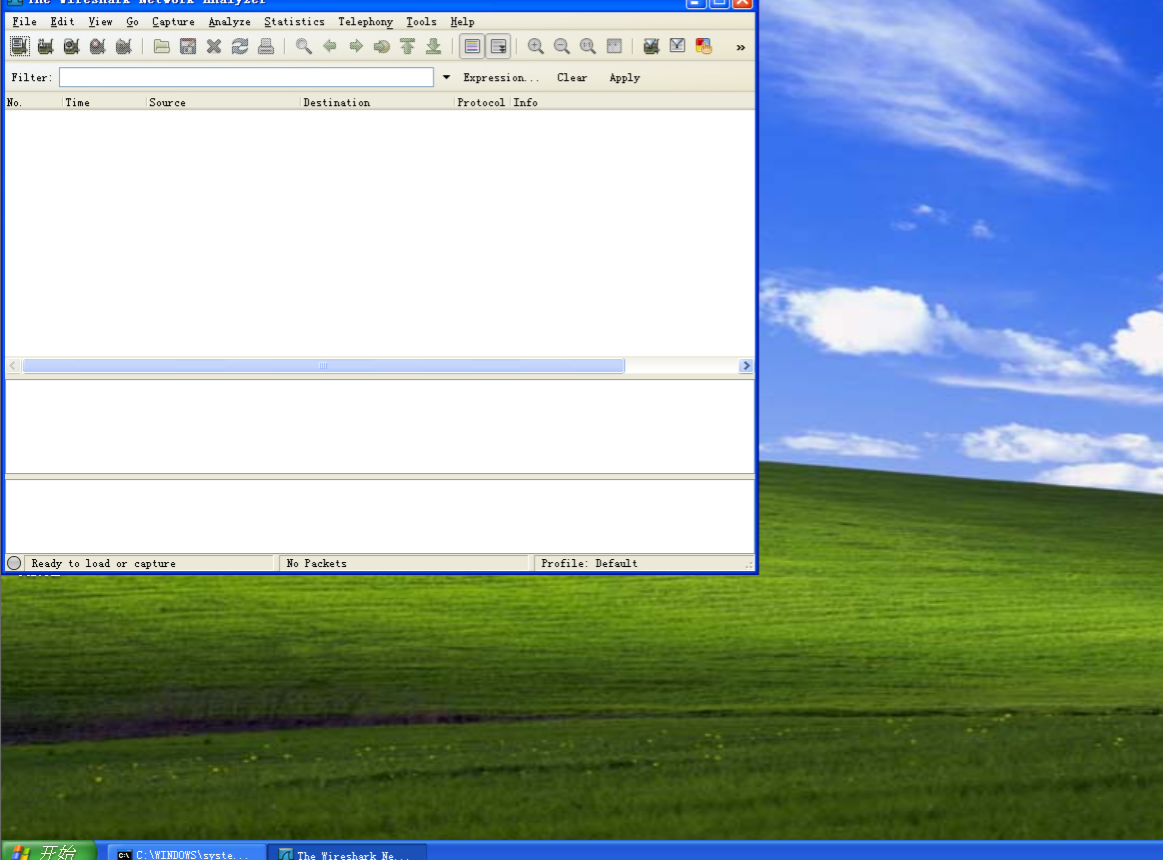This screenshot has width=1163, height=860.
Task: Reload the capture file icon
Action: (x=240, y=46)
